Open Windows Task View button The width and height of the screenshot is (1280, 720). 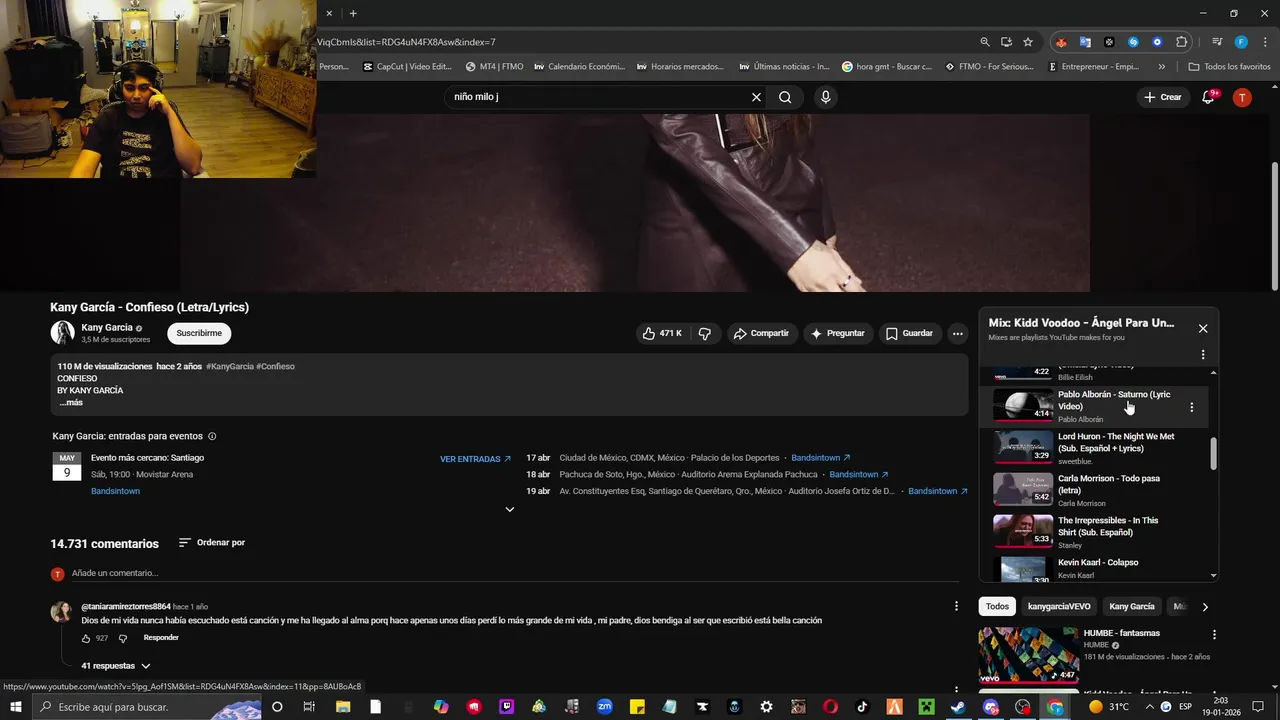(x=309, y=707)
